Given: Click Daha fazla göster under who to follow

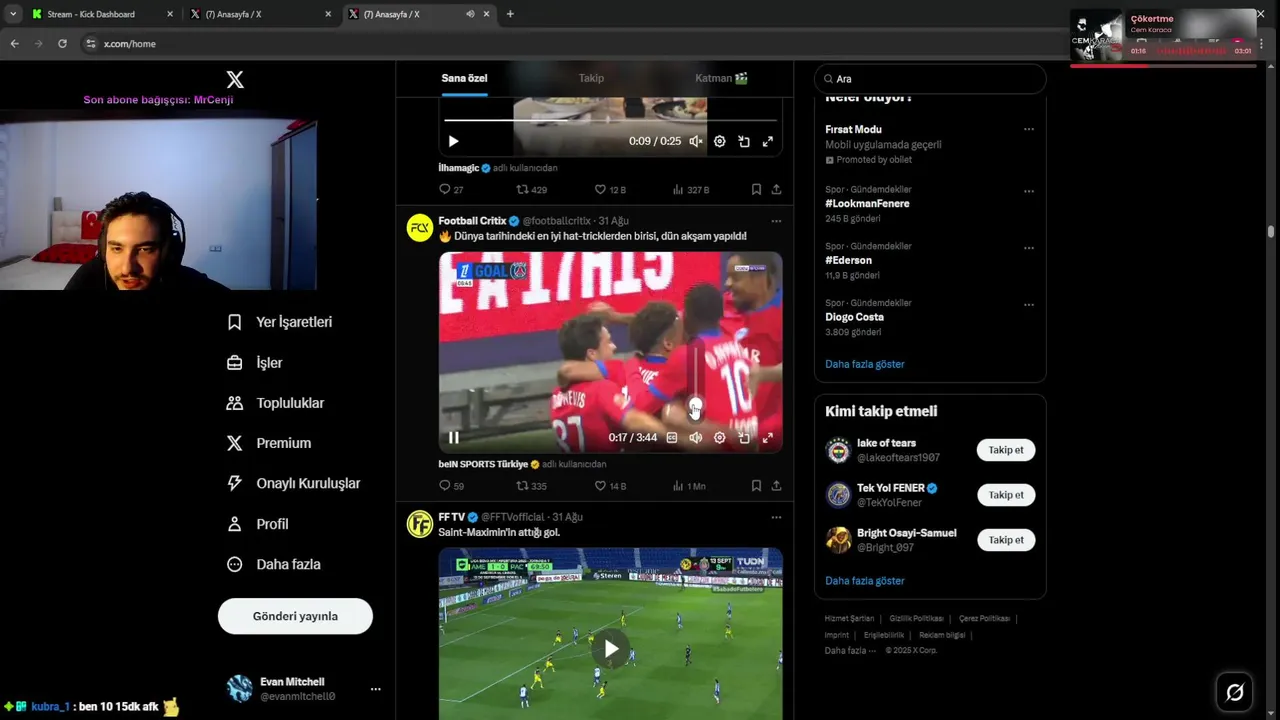Looking at the screenshot, I should 864,581.
